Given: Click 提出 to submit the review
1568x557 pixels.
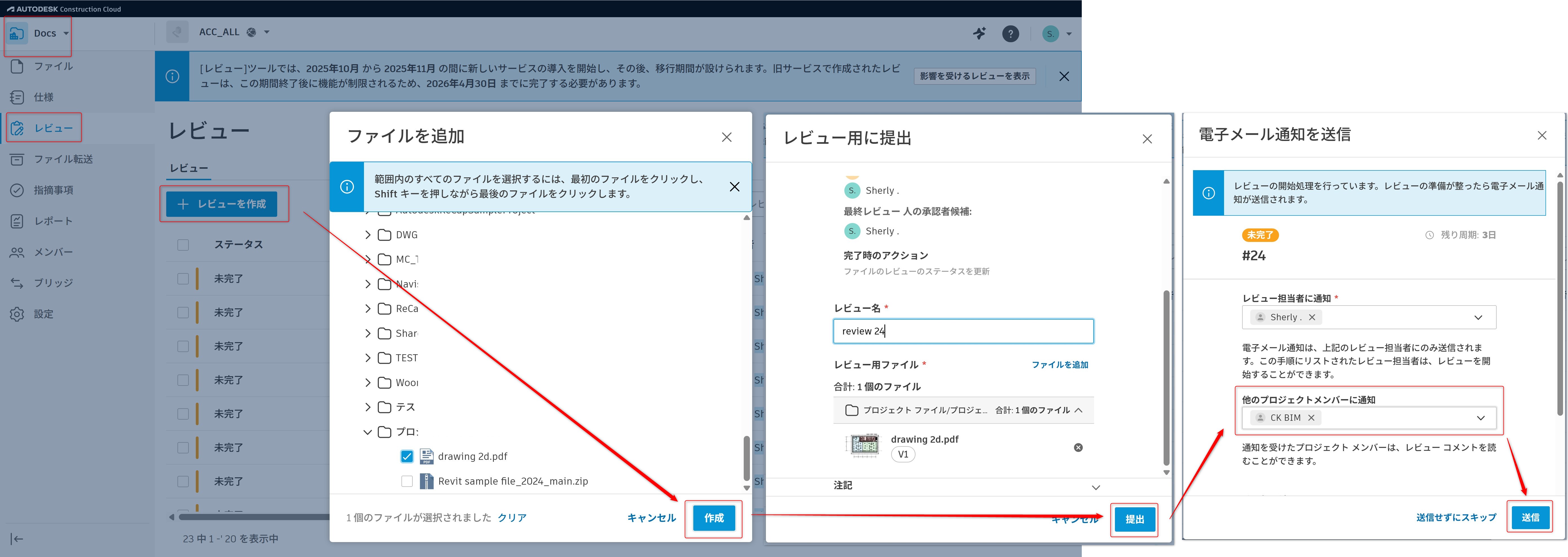Looking at the screenshot, I should coord(1135,520).
